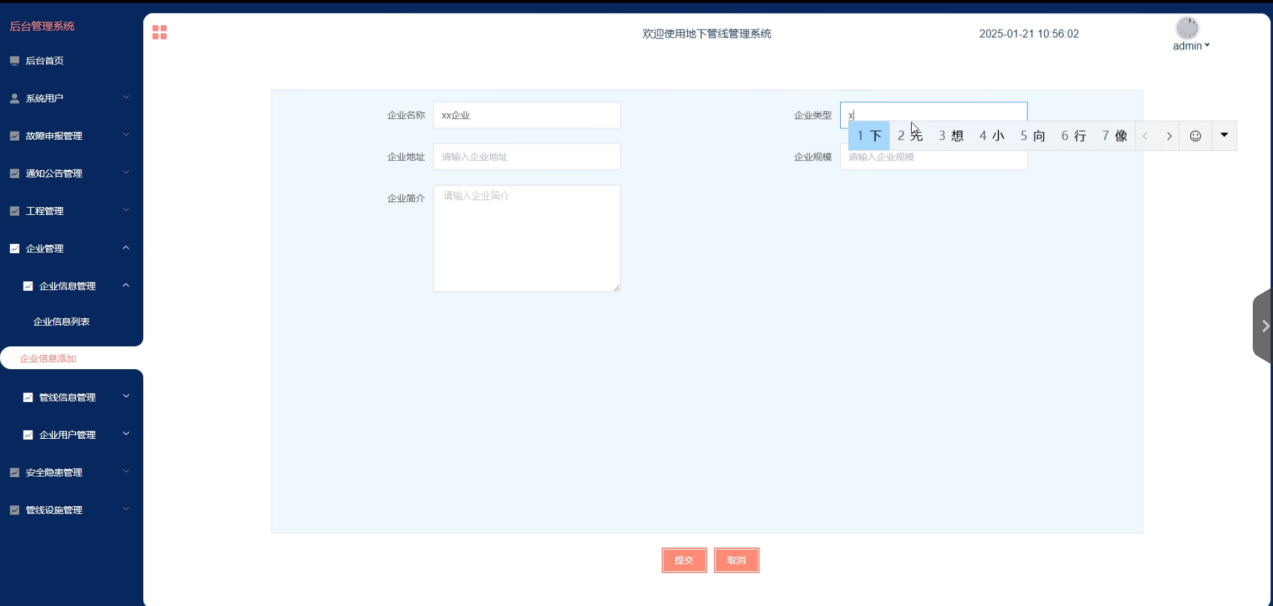Click the 系统用户 person icon
This screenshot has height=606, width=1273.
click(x=14, y=98)
